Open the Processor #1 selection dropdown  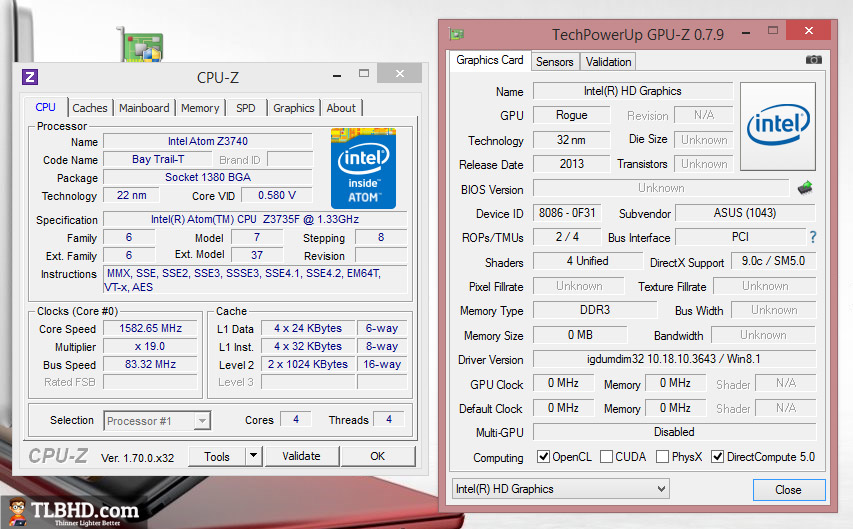157,421
